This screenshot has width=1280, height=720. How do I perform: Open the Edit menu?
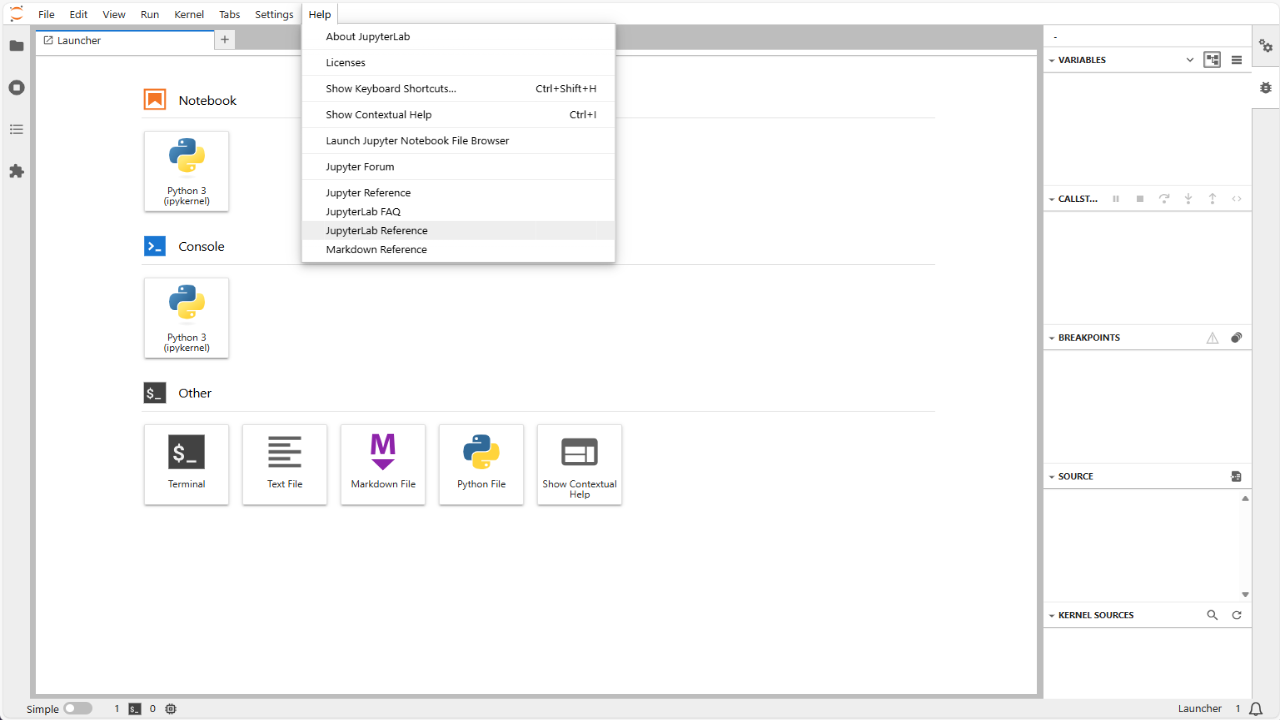coord(79,14)
